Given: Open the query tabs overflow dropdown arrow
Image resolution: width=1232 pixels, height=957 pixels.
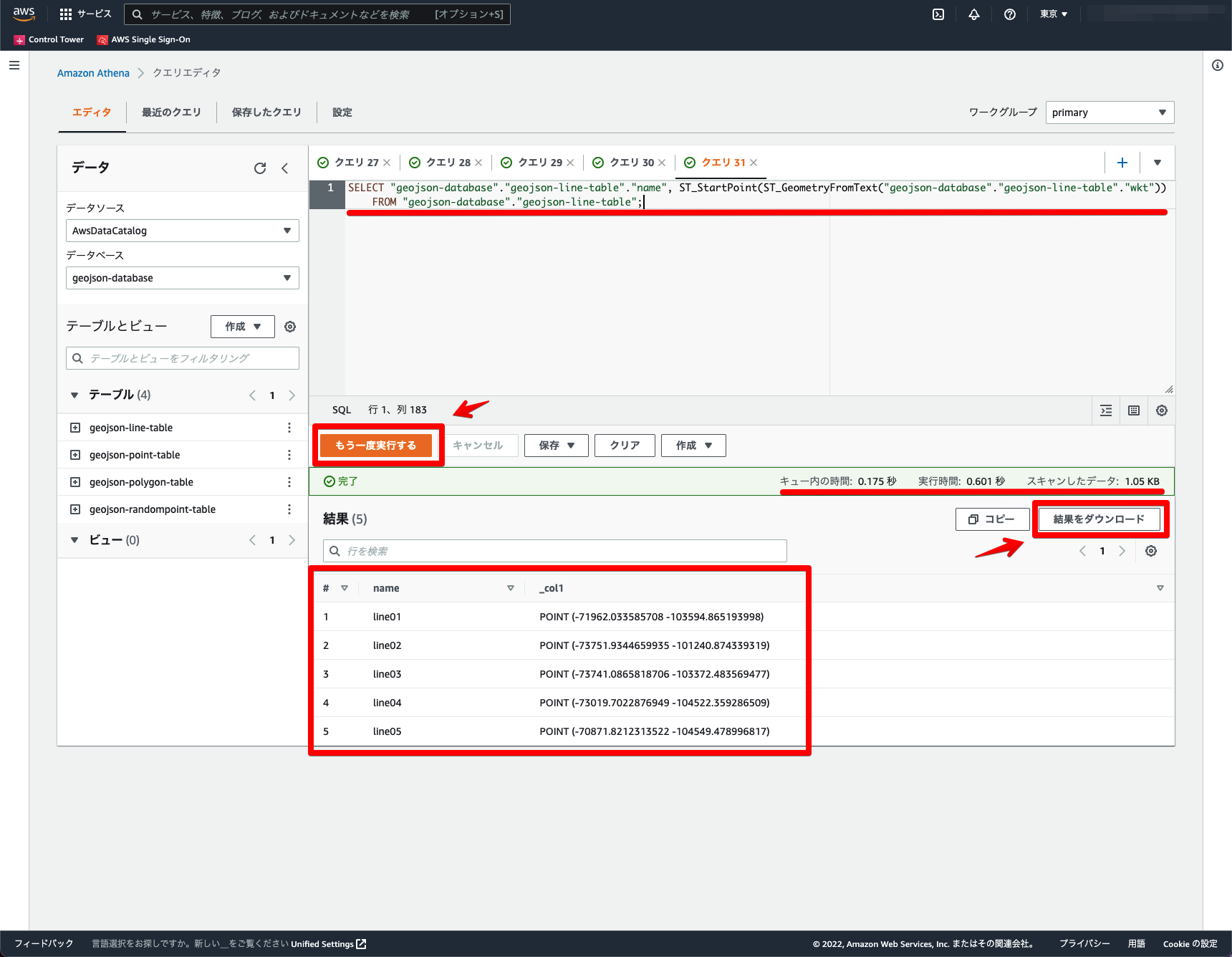Looking at the screenshot, I should pyautogui.click(x=1158, y=163).
